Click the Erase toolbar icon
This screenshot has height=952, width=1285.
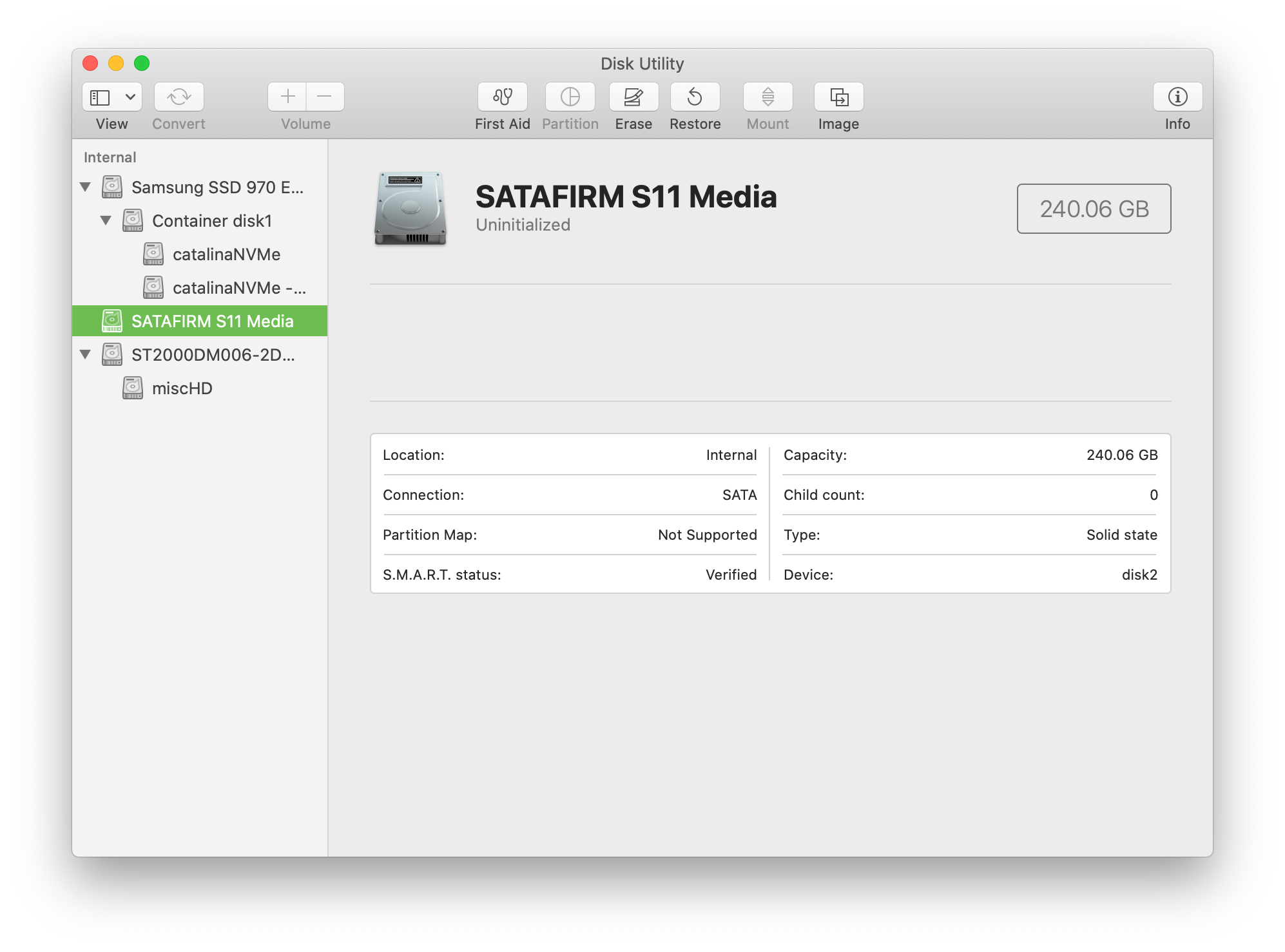click(633, 97)
